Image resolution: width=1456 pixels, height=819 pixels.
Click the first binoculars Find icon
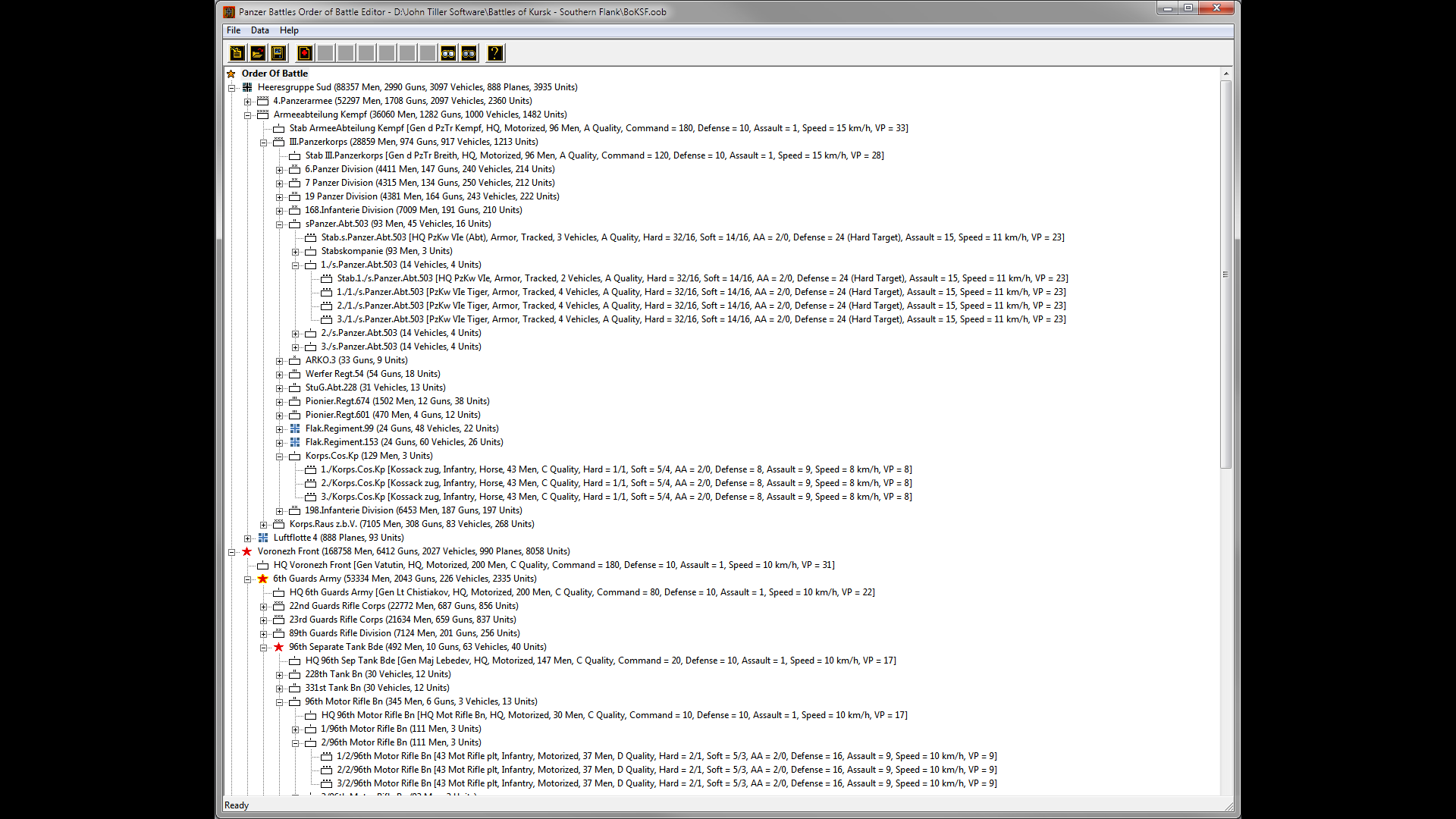coord(448,53)
